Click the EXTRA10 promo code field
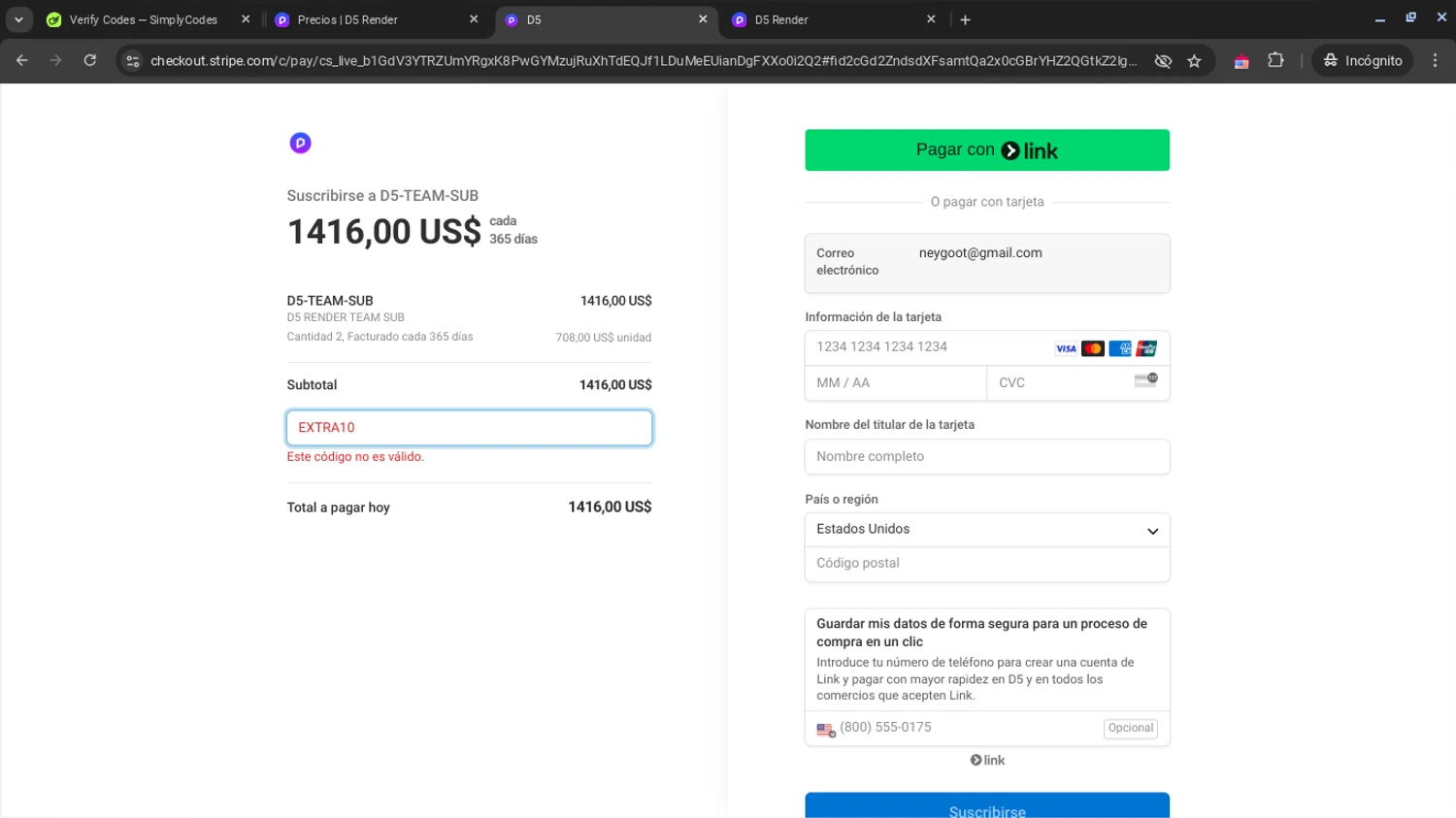Screen dimensions: 1456x818 click(x=469, y=428)
